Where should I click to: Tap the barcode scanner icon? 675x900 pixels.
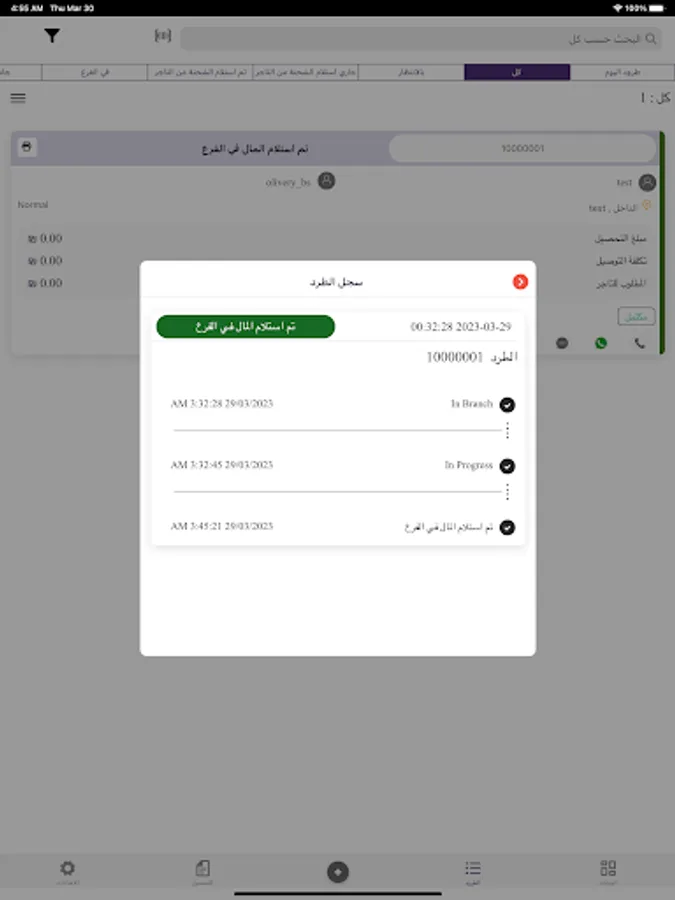163,36
